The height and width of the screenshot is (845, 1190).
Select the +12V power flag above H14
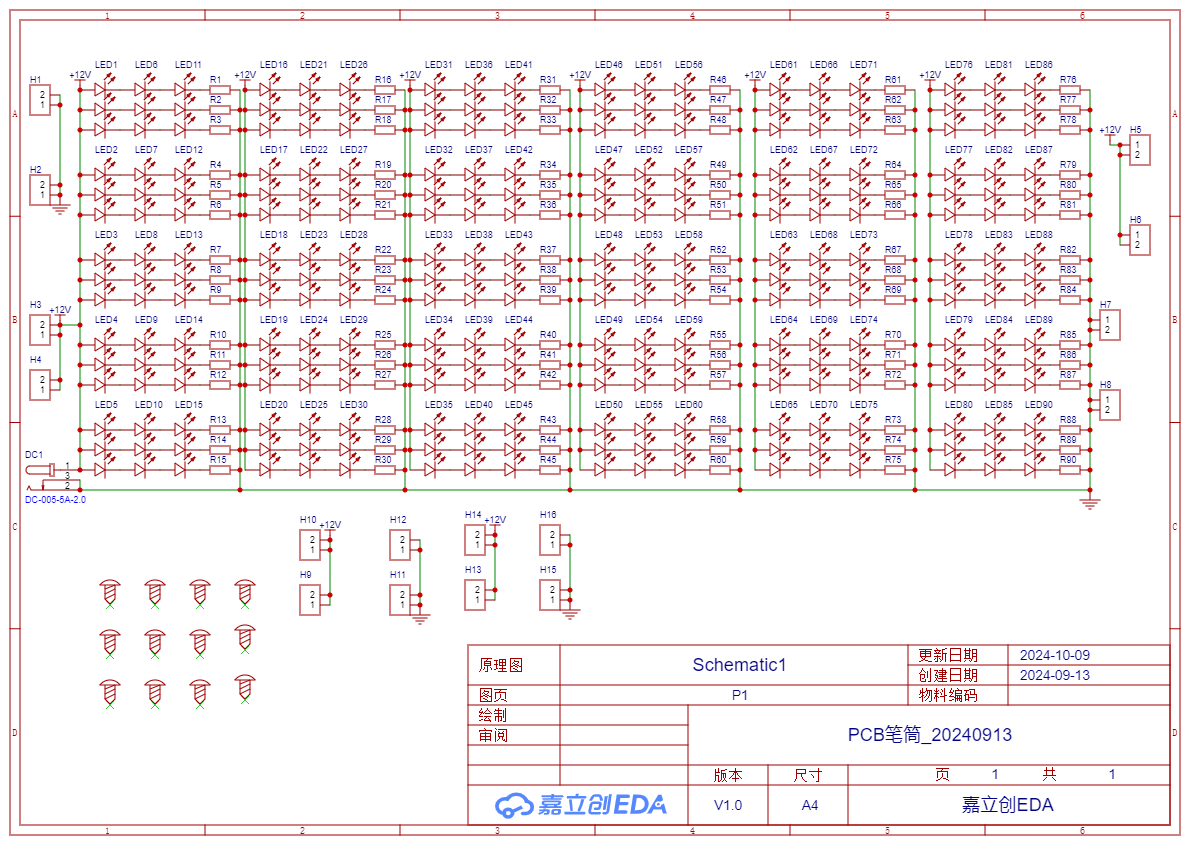point(495,521)
